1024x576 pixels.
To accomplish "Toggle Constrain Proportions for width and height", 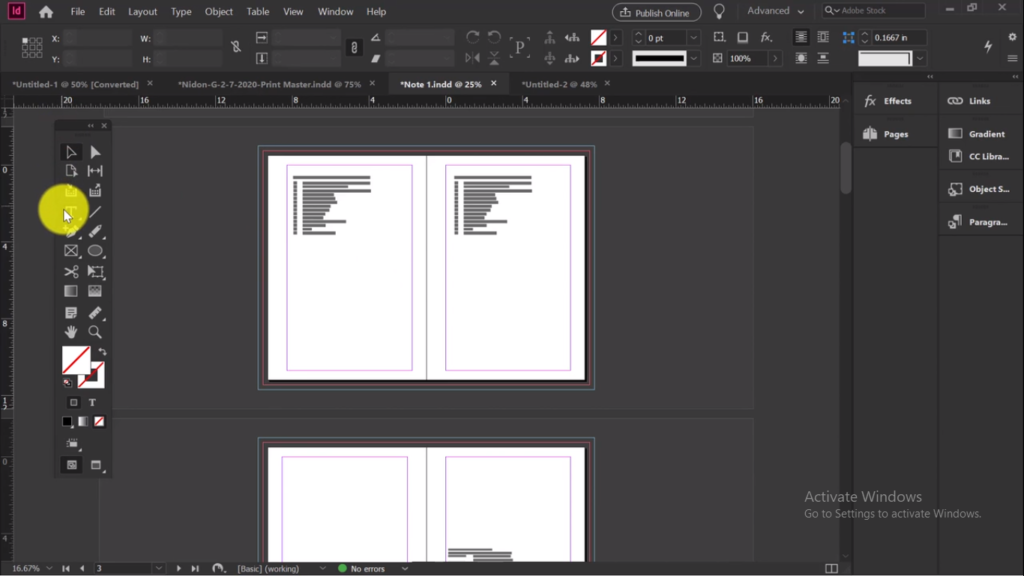I will (236, 46).
